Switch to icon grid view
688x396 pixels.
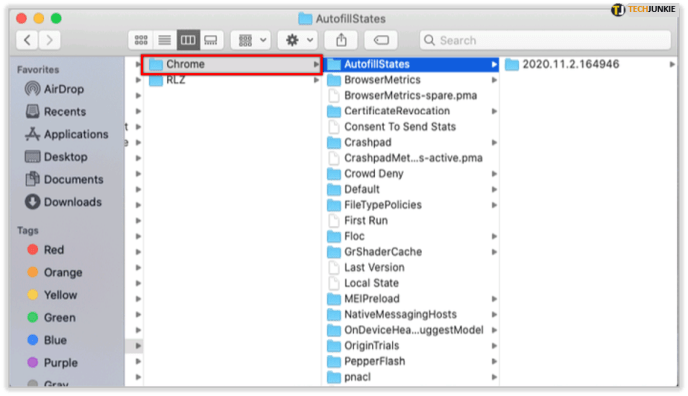[141, 40]
